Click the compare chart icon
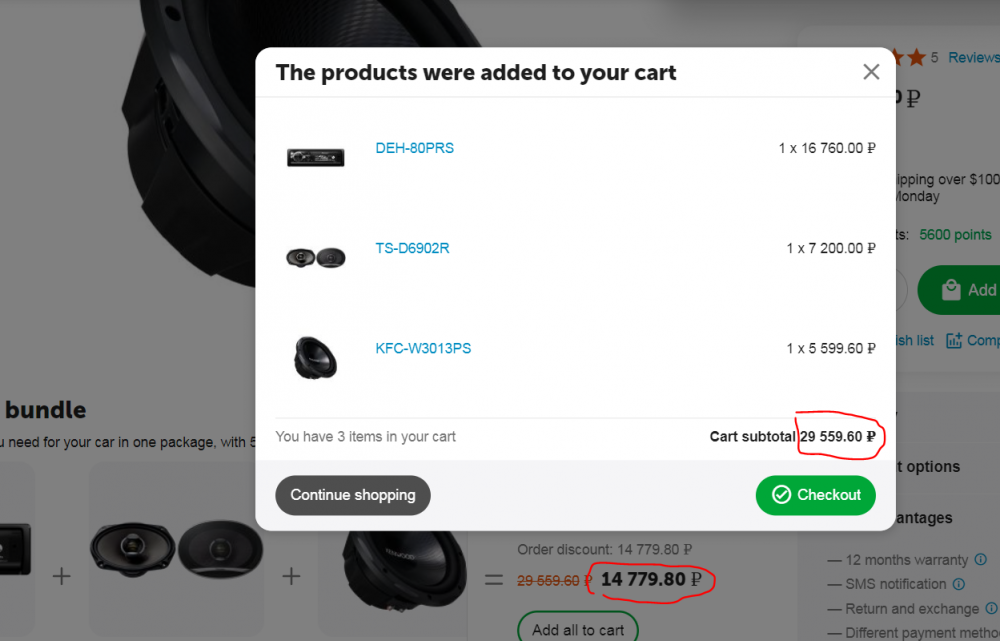The image size is (1000, 641). [953, 340]
